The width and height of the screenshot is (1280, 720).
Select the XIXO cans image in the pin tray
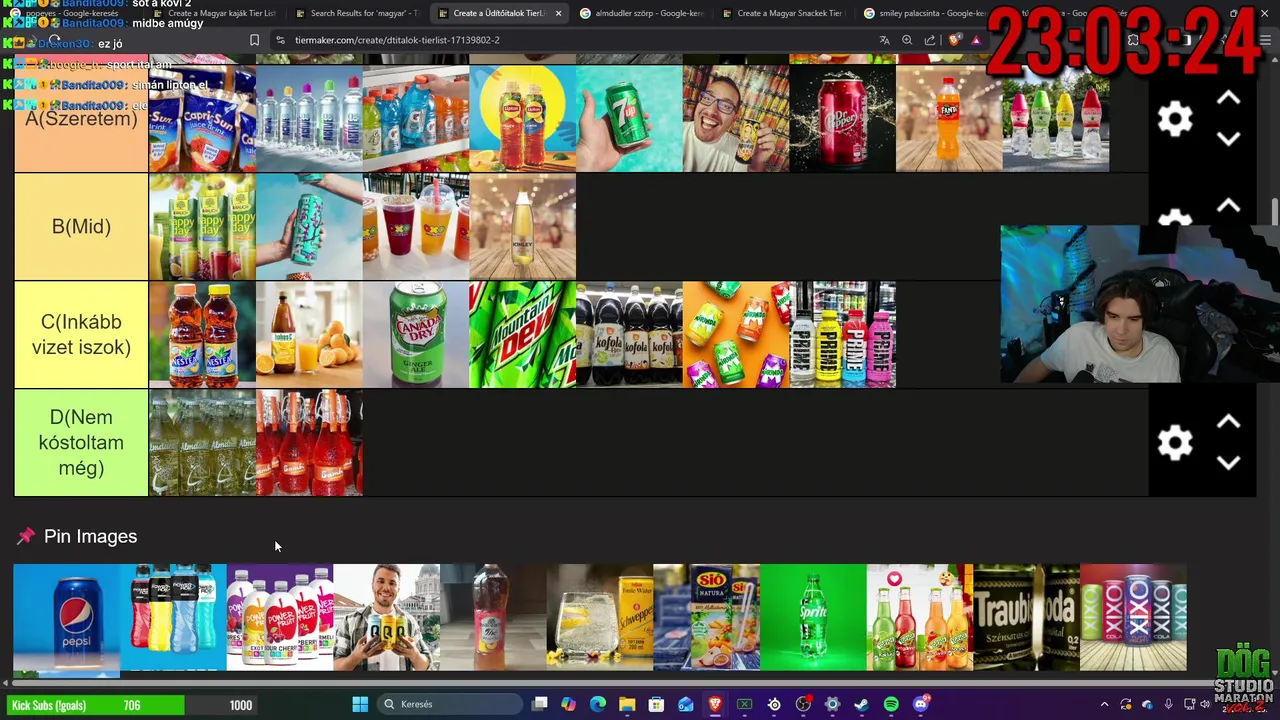coord(1133,617)
